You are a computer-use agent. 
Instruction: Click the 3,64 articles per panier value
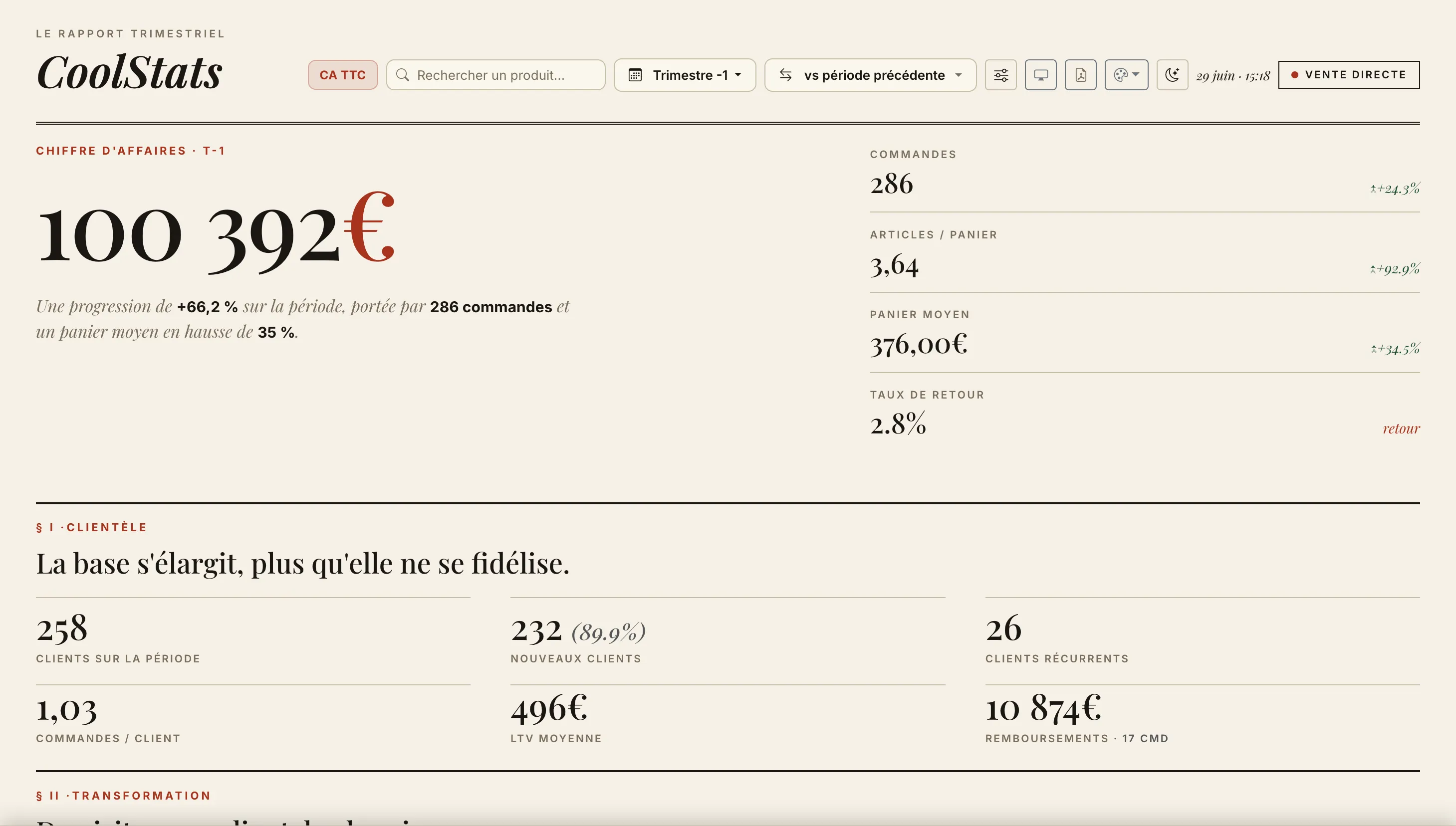894,265
